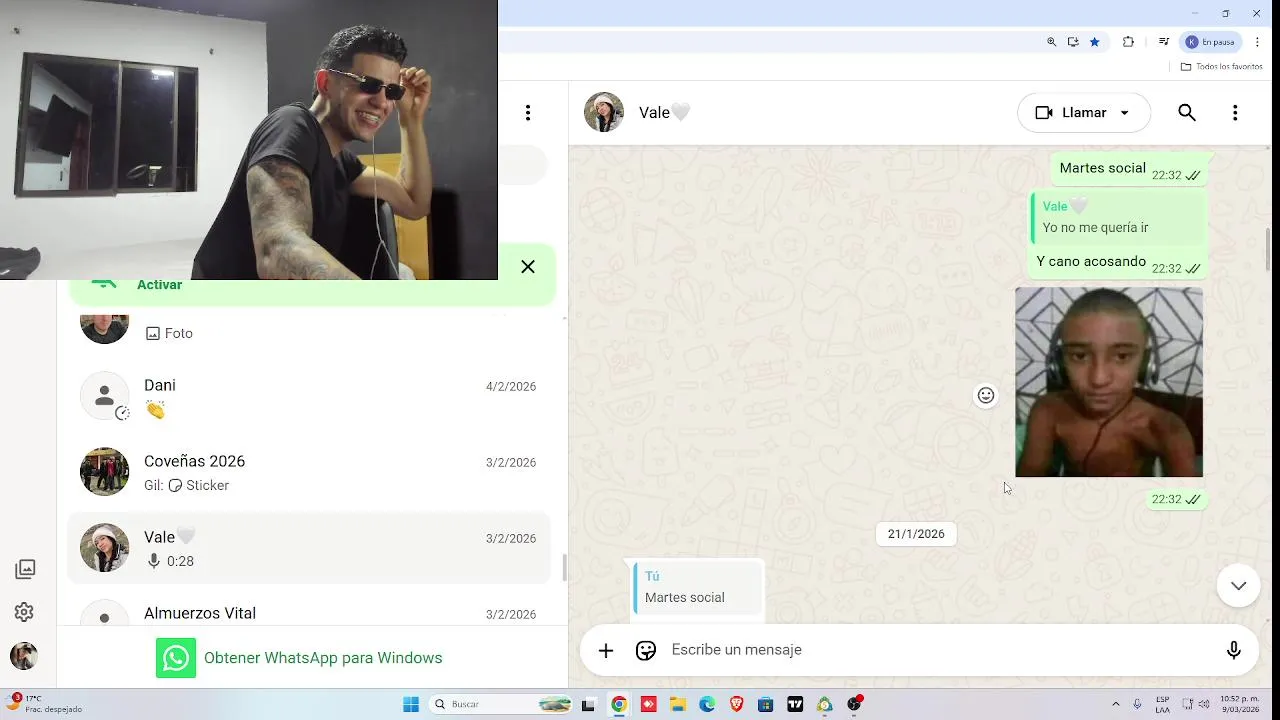Click Obtener WhatsApp para Windows link
This screenshot has height=720, width=1280.
click(x=323, y=658)
